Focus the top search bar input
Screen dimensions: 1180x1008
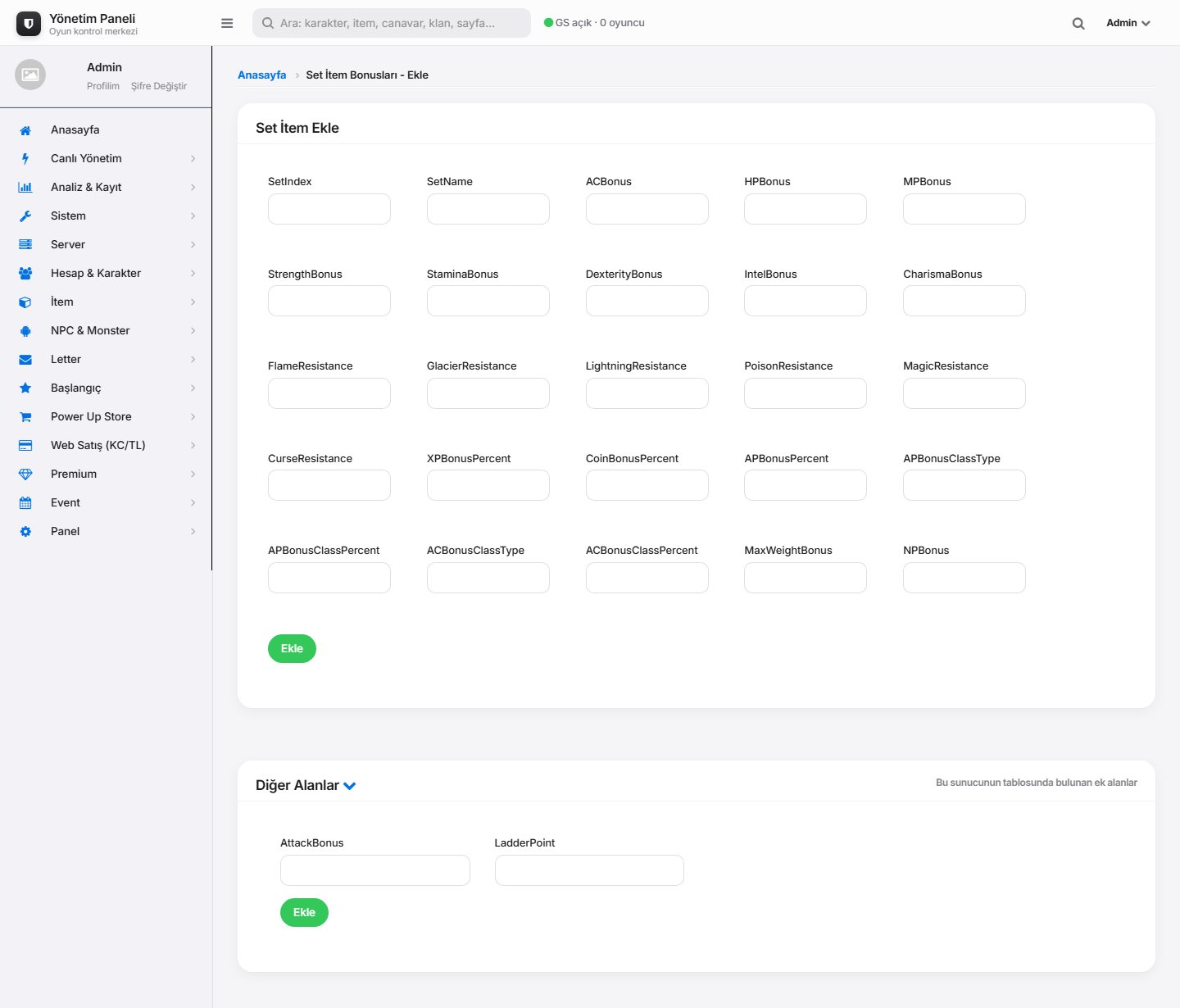click(x=392, y=23)
